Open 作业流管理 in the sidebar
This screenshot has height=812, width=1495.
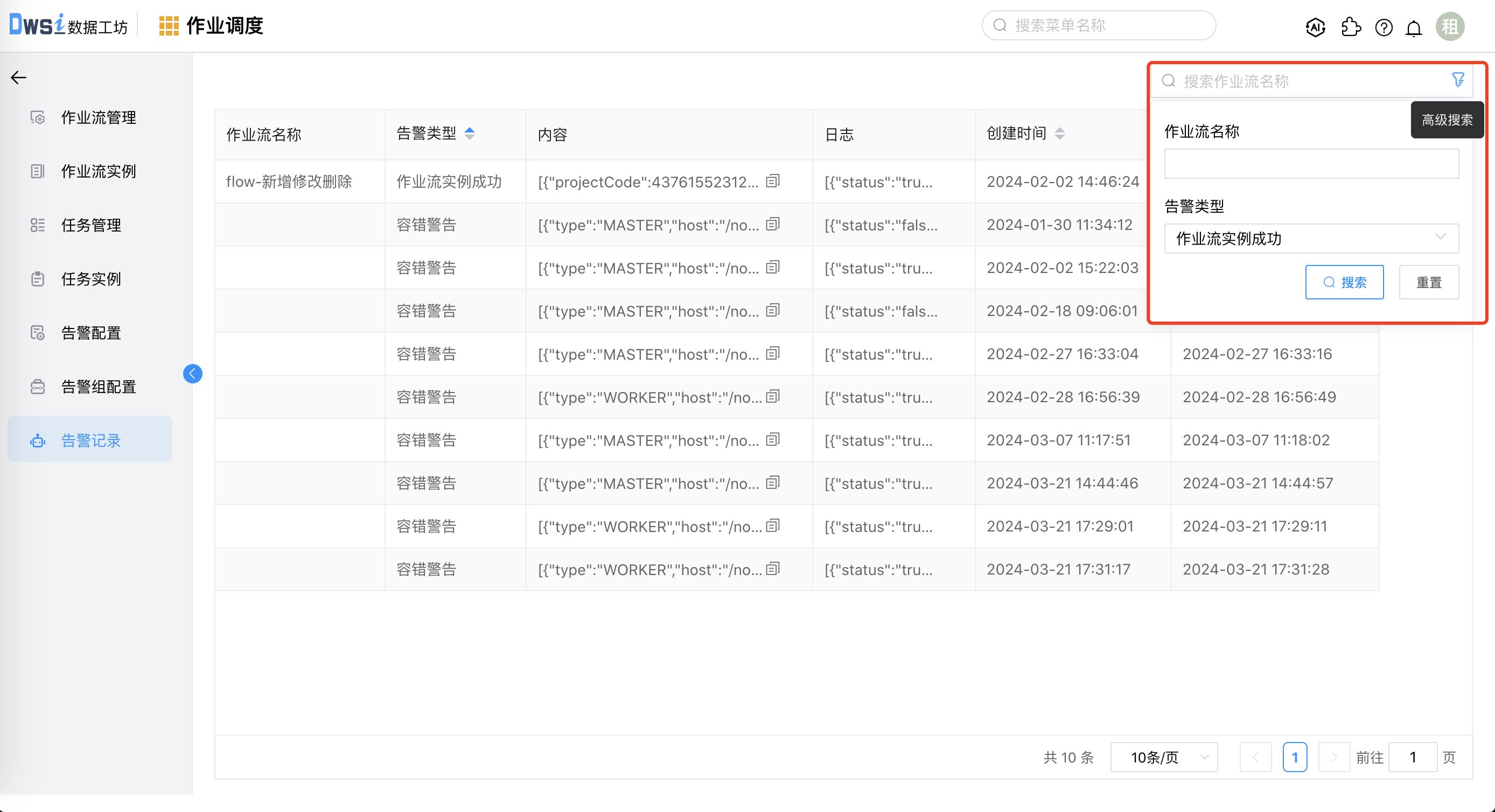coord(99,117)
